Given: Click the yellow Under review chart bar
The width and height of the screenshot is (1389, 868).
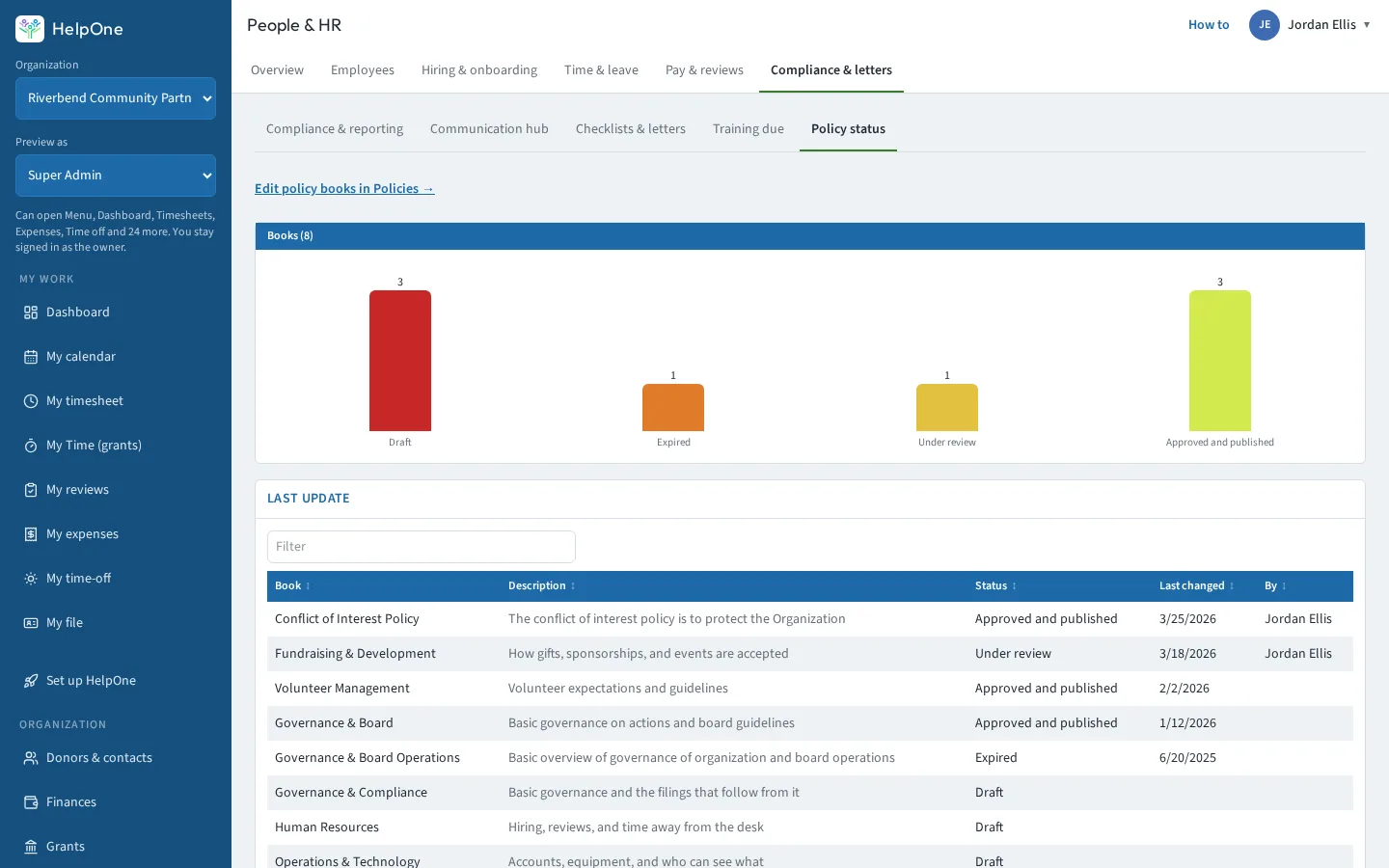Looking at the screenshot, I should (x=947, y=408).
